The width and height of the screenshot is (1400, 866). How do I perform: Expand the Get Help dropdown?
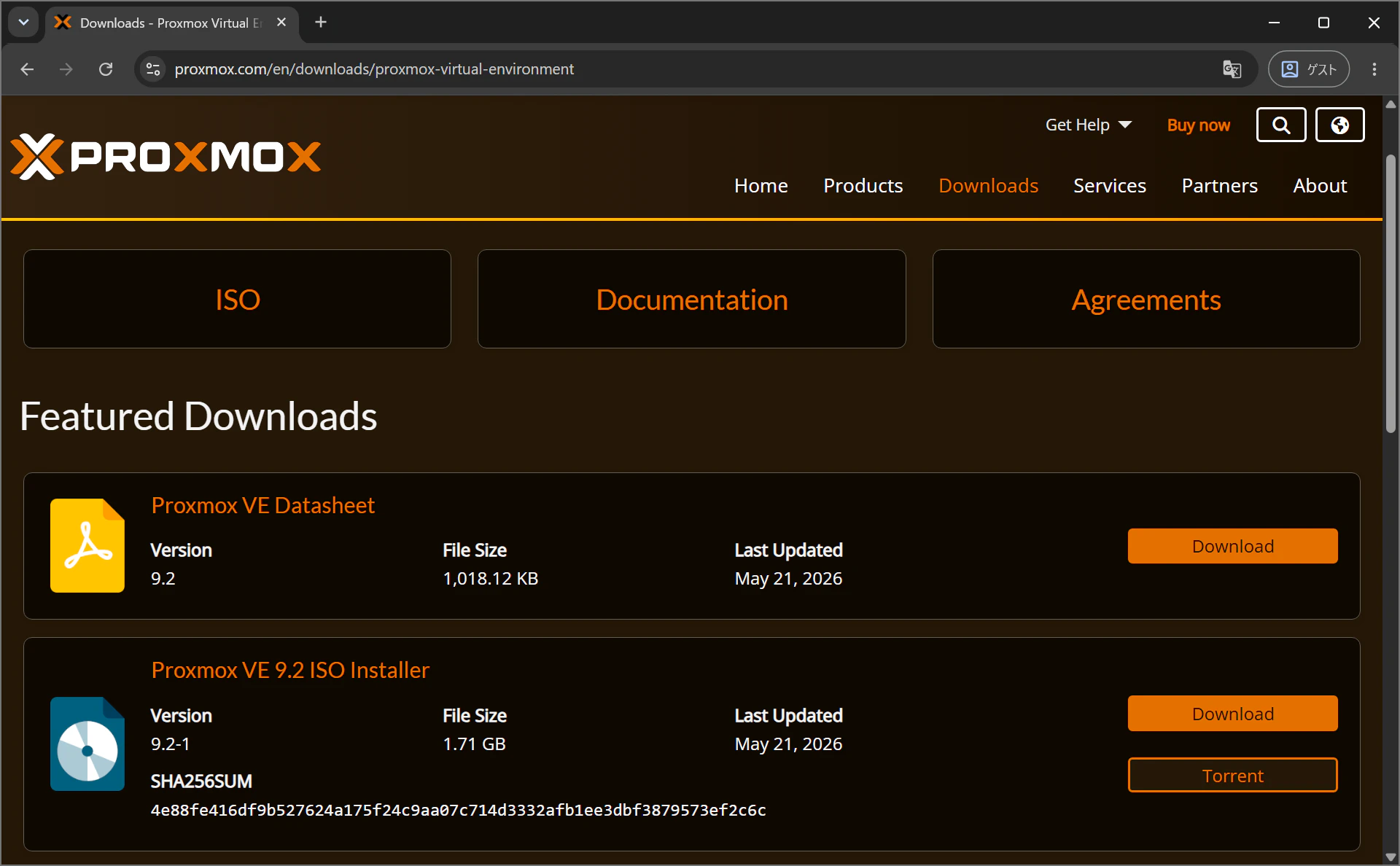point(1088,125)
